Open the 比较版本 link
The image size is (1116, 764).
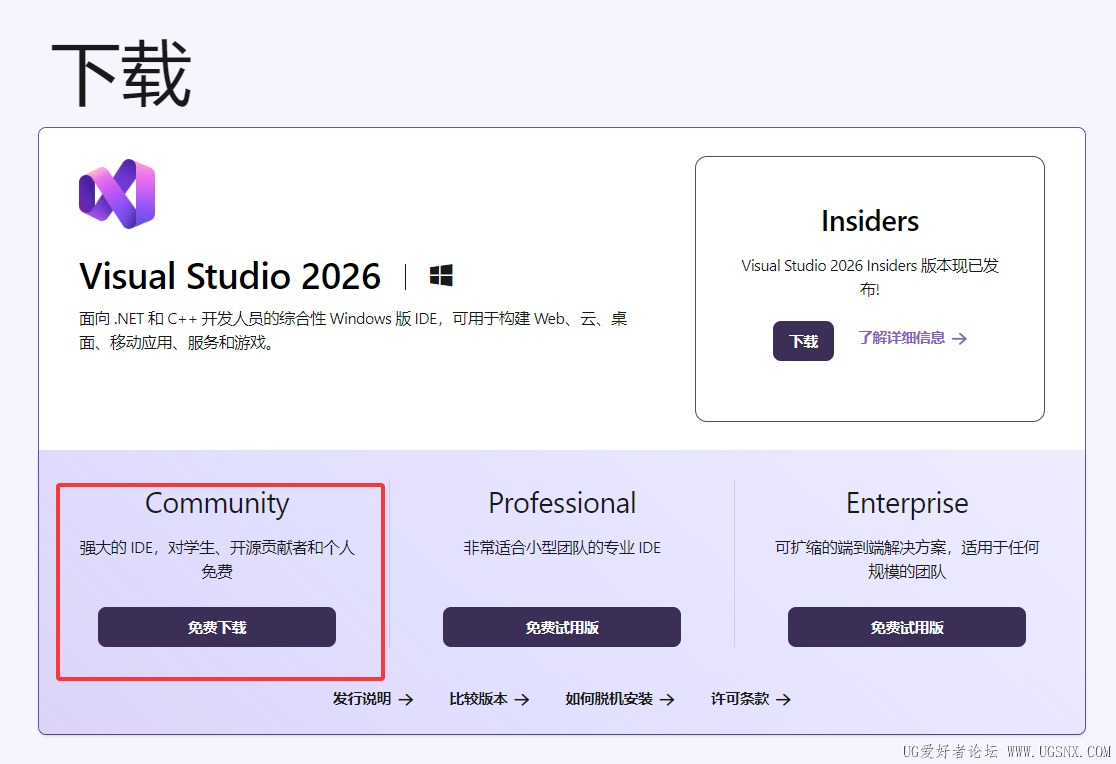[x=489, y=699]
